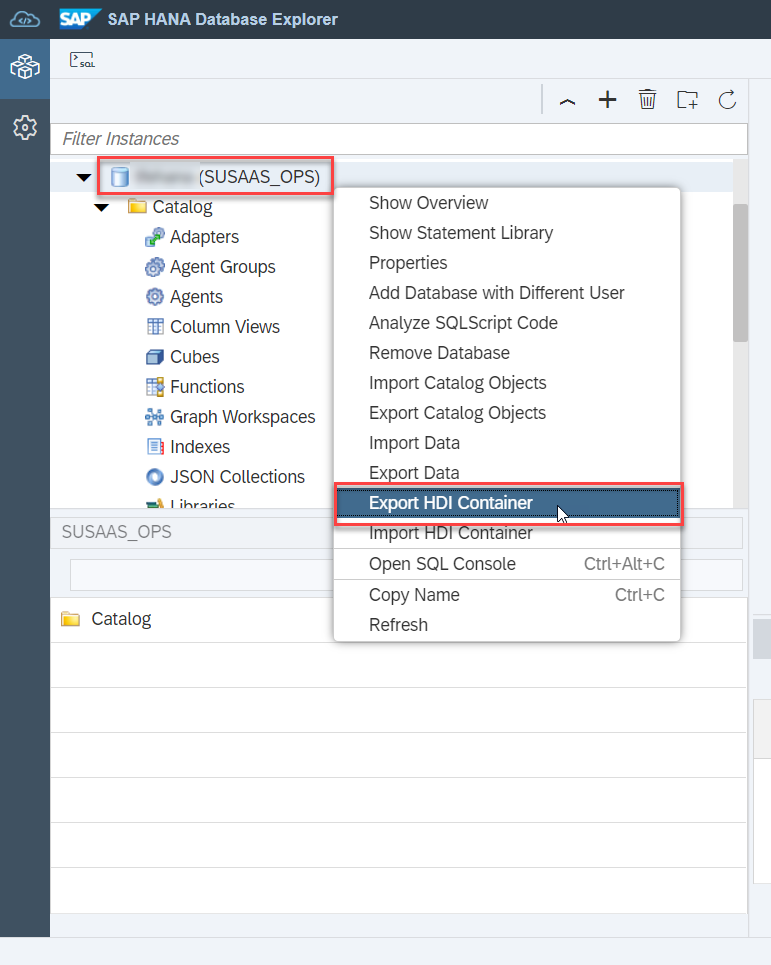This screenshot has height=965, width=771.
Task: Select the Column Views label
Action: click(225, 327)
